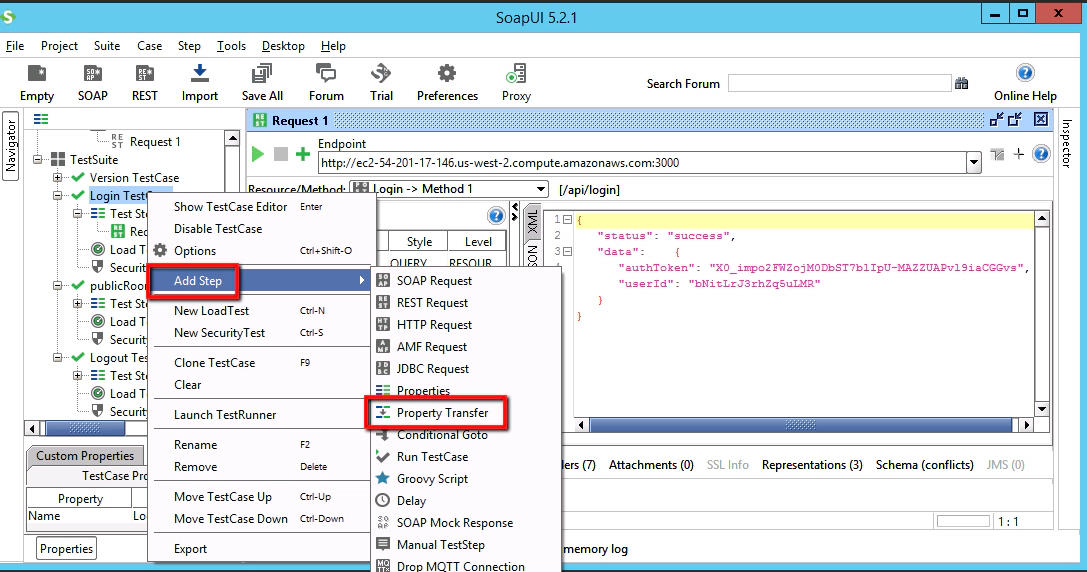Create new SOAP project from toolbar
The height and width of the screenshot is (572, 1087).
pos(93,73)
